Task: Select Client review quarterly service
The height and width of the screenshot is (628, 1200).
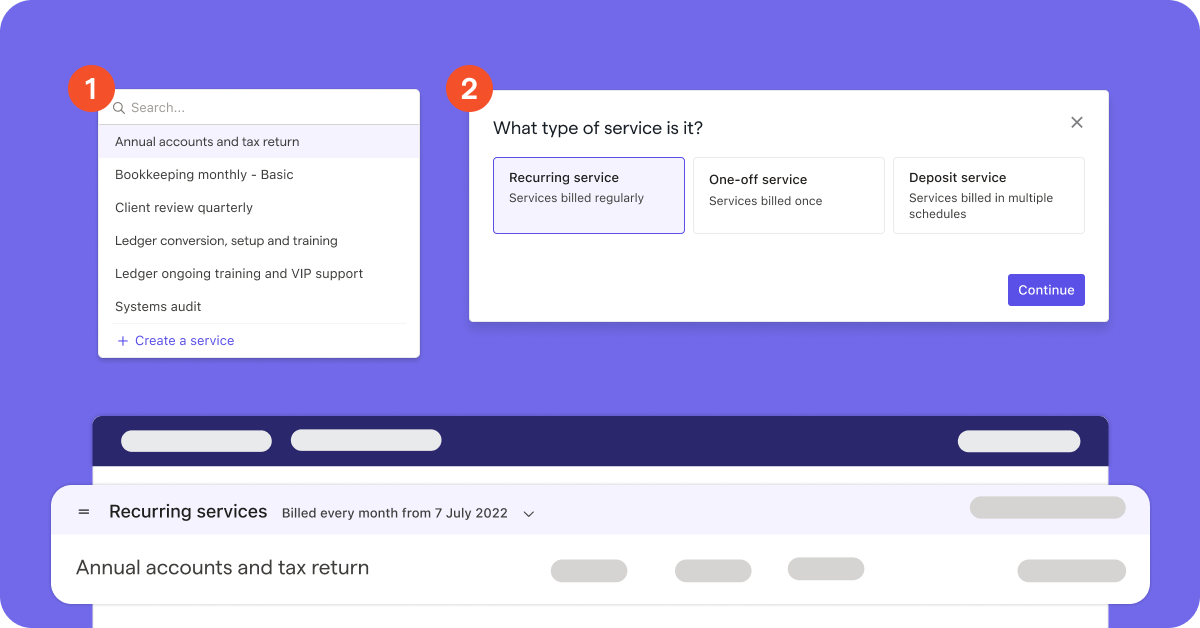Action: pyautogui.click(x=184, y=208)
